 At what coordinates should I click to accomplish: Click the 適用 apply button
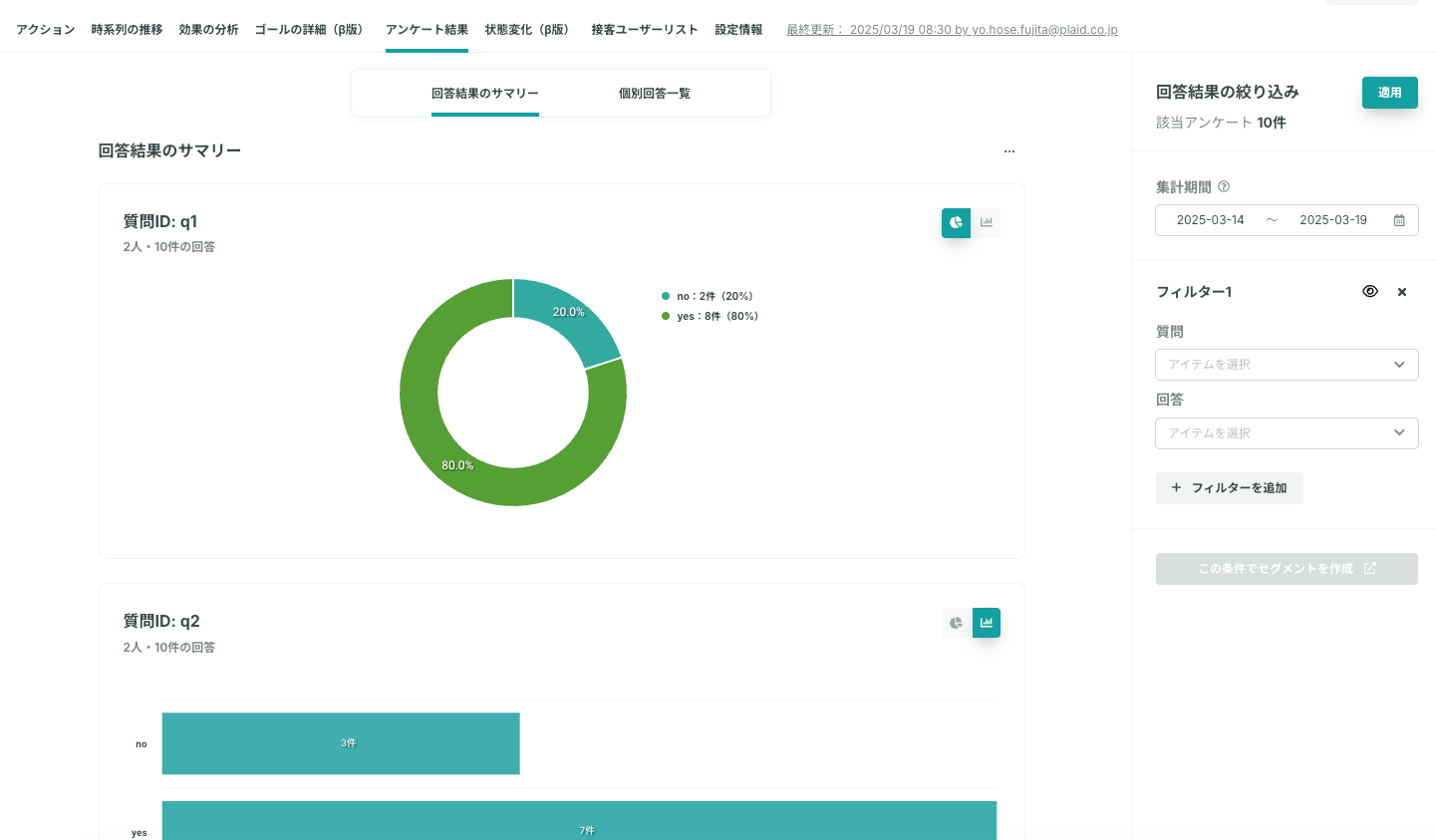[x=1390, y=93]
